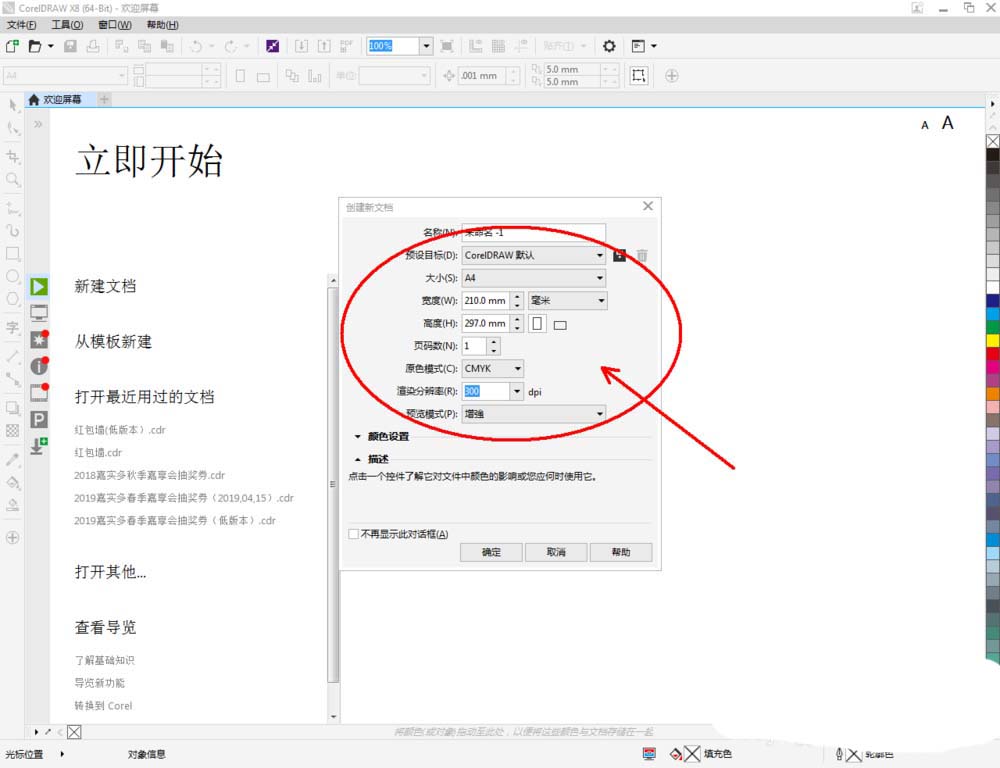This screenshot has height=768, width=1000.
Task: Open the zoom level 100% dropdown
Action: click(427, 46)
